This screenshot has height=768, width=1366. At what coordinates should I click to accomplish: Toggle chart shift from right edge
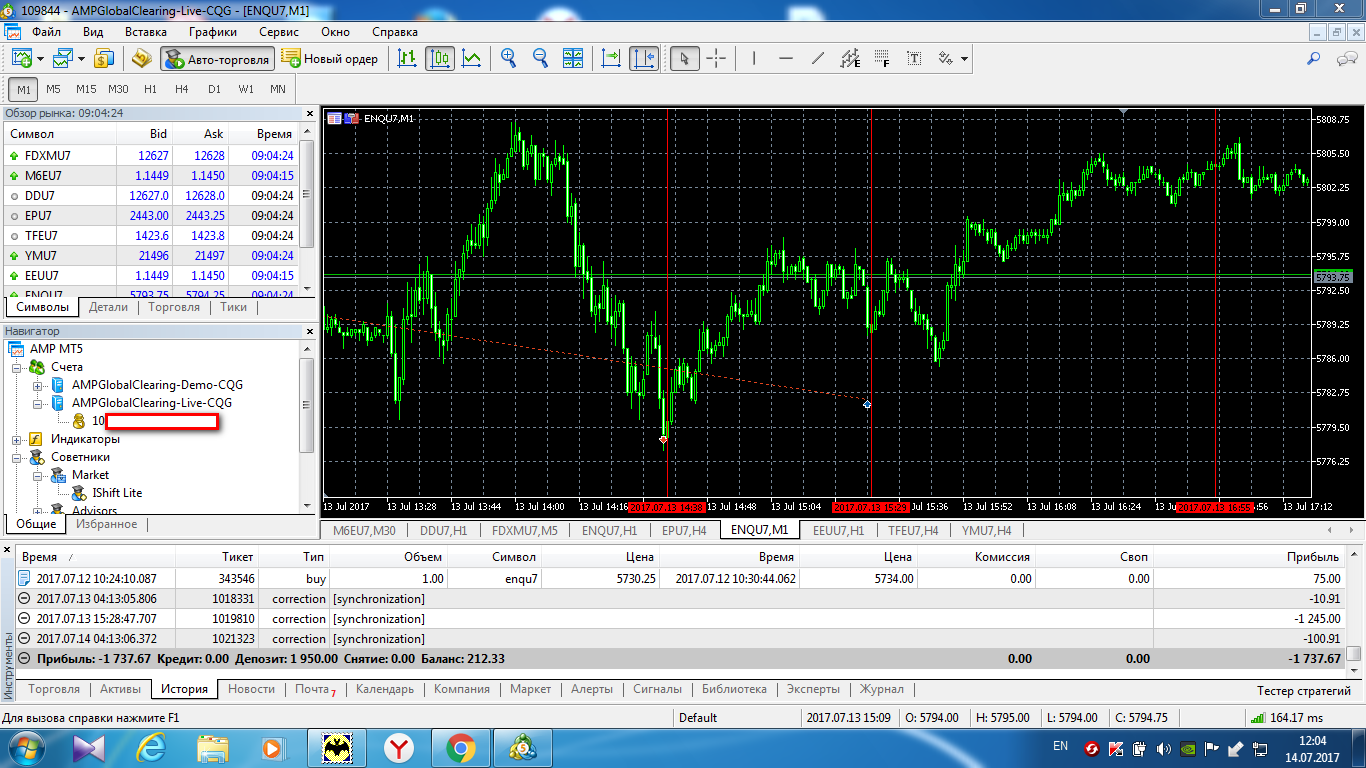pyautogui.click(x=643, y=59)
